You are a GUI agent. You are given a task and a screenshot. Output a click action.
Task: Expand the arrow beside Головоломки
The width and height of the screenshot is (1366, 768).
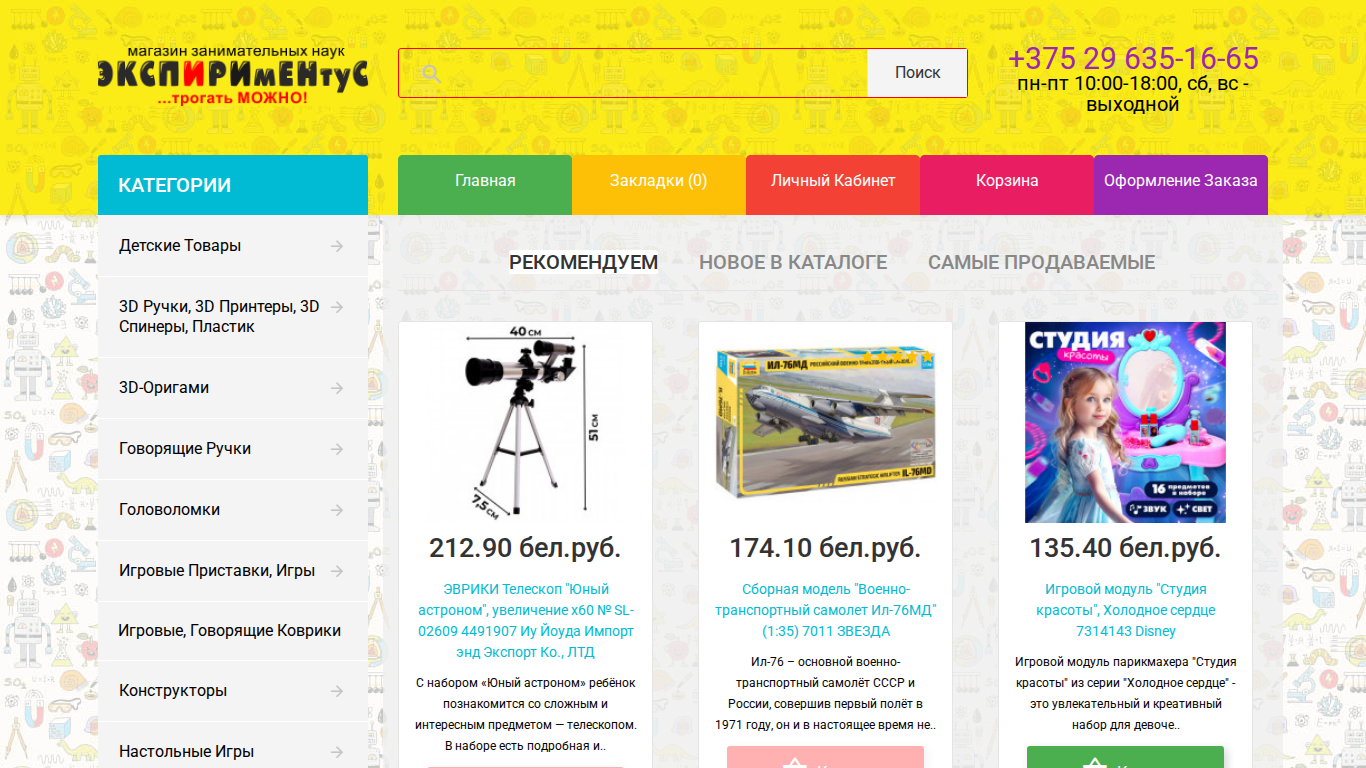337,510
